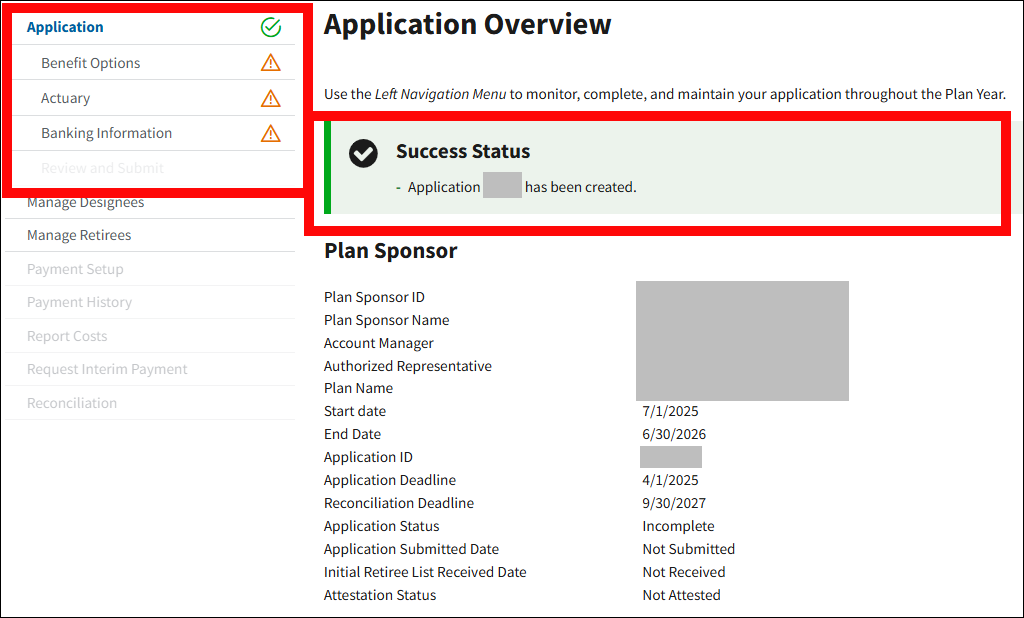This screenshot has width=1024, height=618.
Task: Click Report Costs in the navigation
Action: point(67,336)
